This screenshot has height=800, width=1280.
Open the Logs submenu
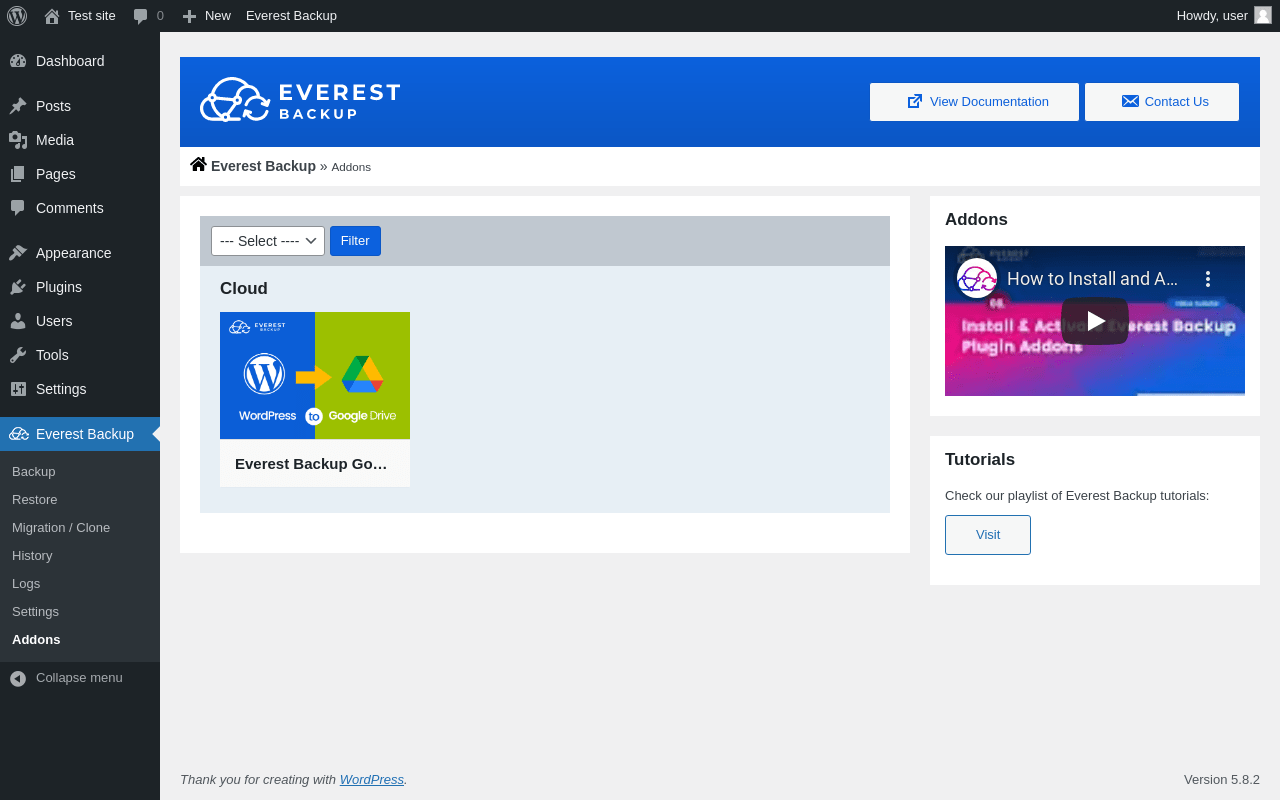(80, 583)
